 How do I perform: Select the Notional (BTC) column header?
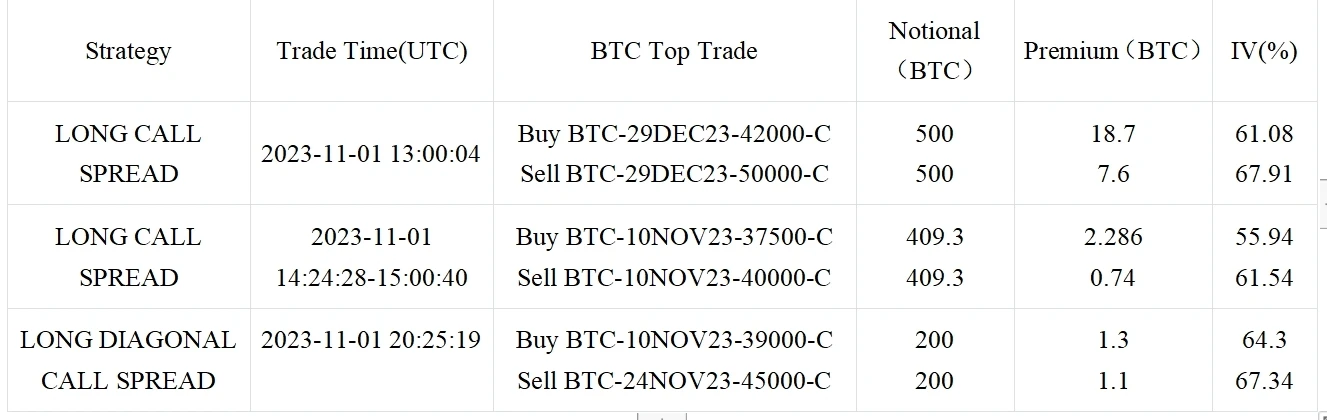[934, 51]
